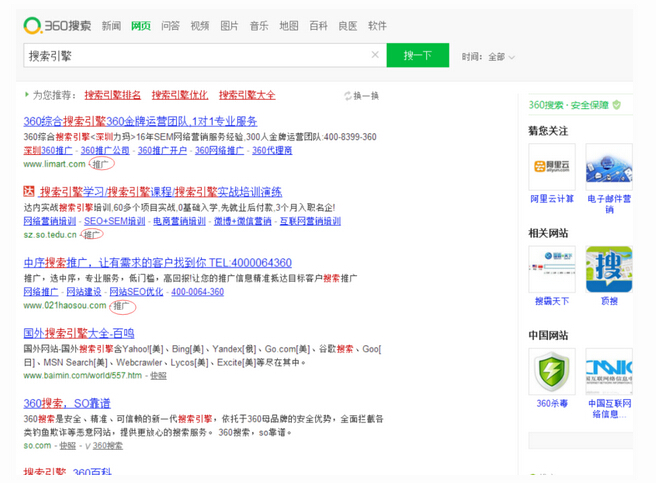This screenshot has width=656, height=483.
Task: Open the 电商营销培训 sublink
Action: (179, 221)
